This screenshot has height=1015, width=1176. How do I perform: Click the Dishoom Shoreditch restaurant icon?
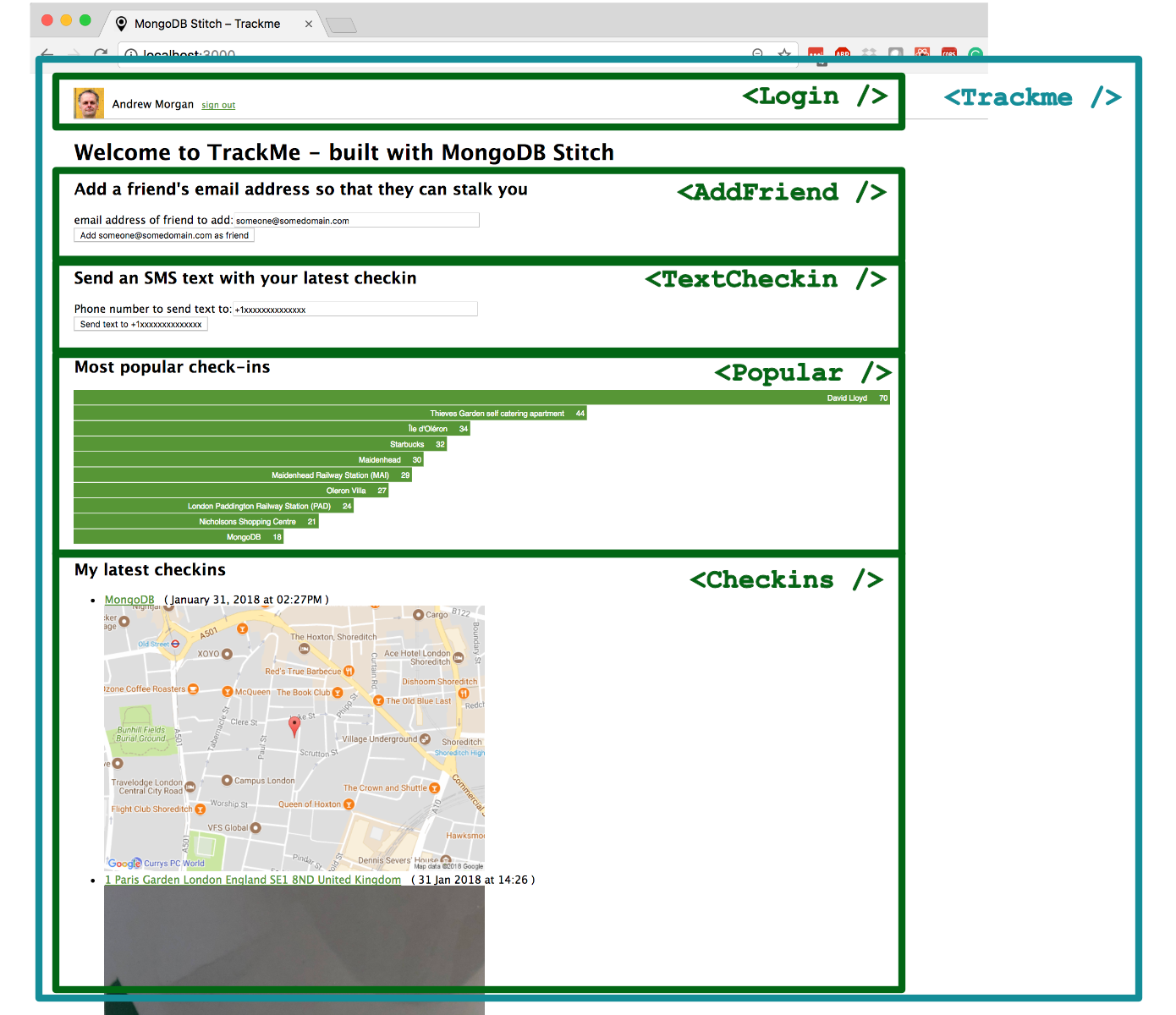[x=463, y=693]
